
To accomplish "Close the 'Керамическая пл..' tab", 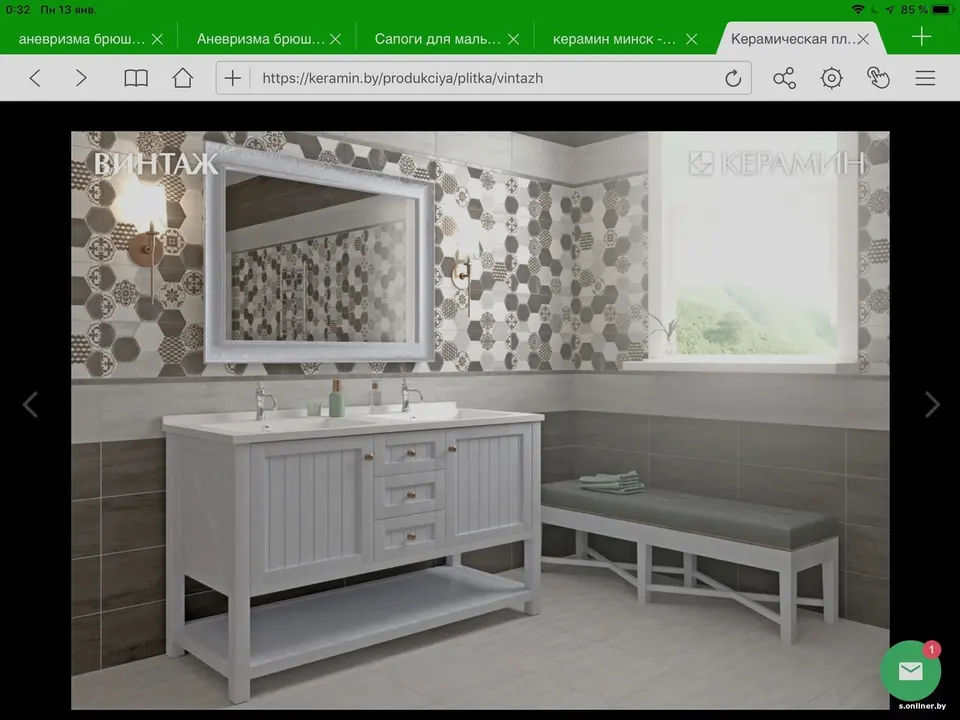I will pyautogui.click(x=863, y=39).
